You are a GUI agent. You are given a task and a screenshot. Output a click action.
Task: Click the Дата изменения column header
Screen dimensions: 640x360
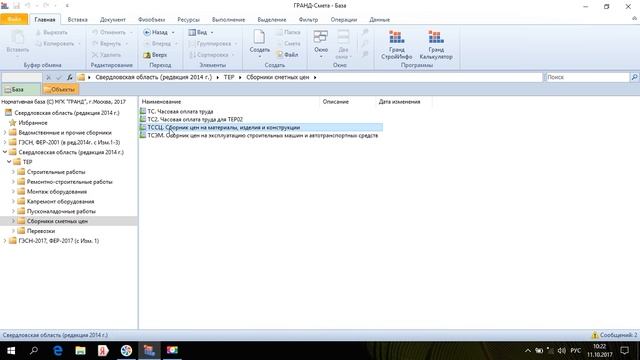point(399,102)
